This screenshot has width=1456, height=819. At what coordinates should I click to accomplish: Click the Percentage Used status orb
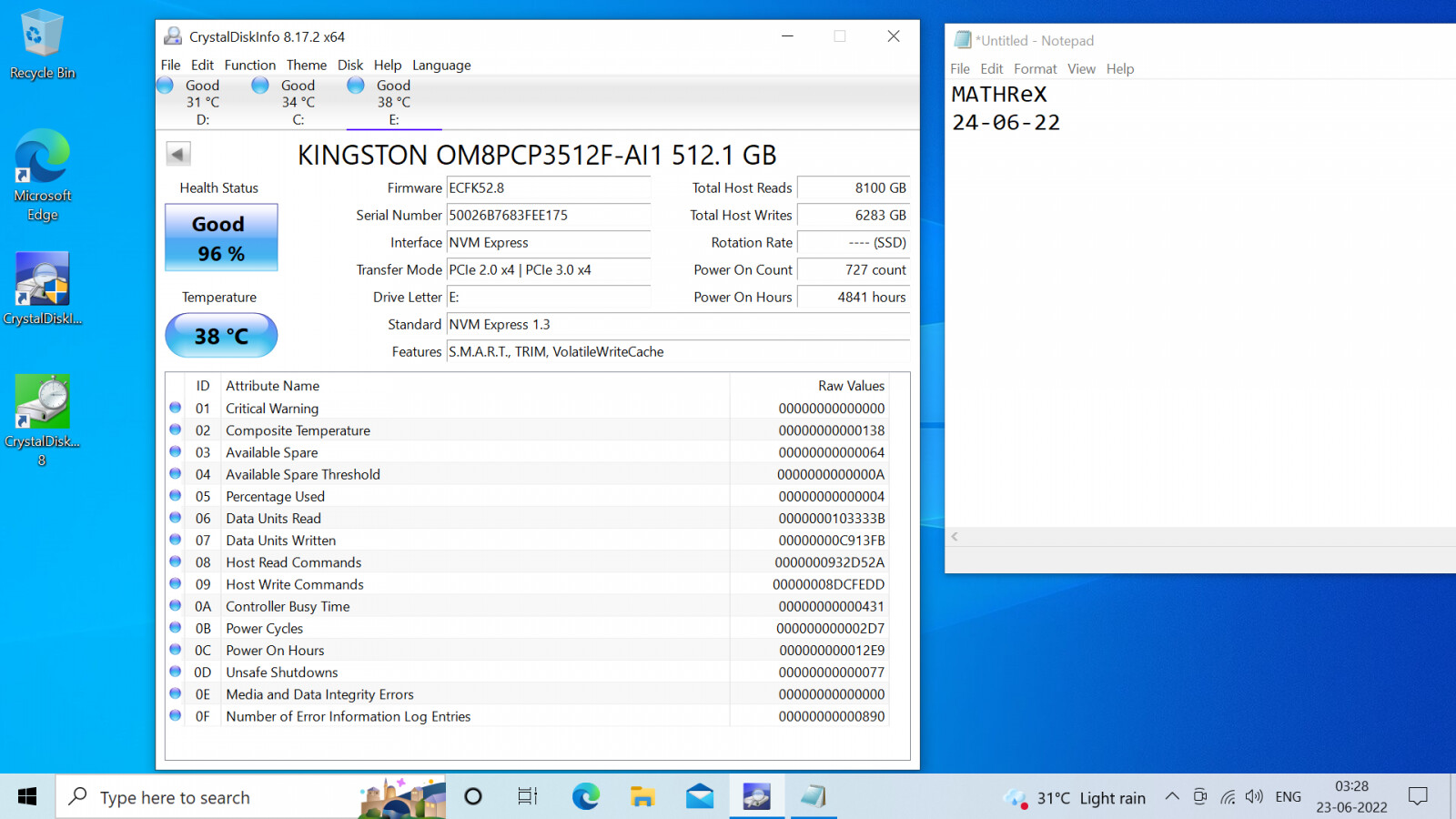coord(176,496)
